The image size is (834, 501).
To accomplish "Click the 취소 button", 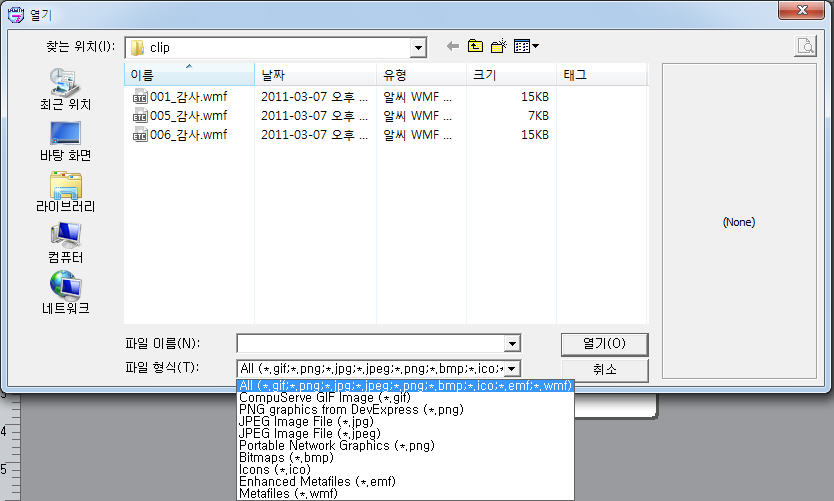I will click(605, 370).
